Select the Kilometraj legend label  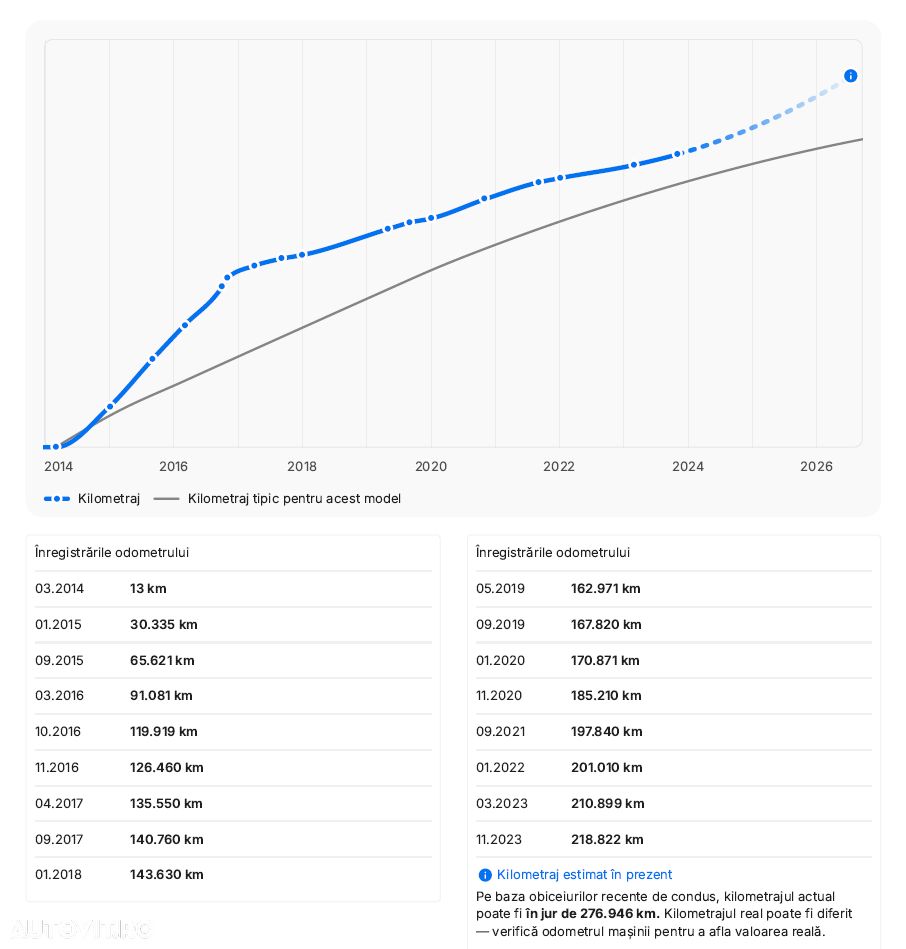click(109, 499)
